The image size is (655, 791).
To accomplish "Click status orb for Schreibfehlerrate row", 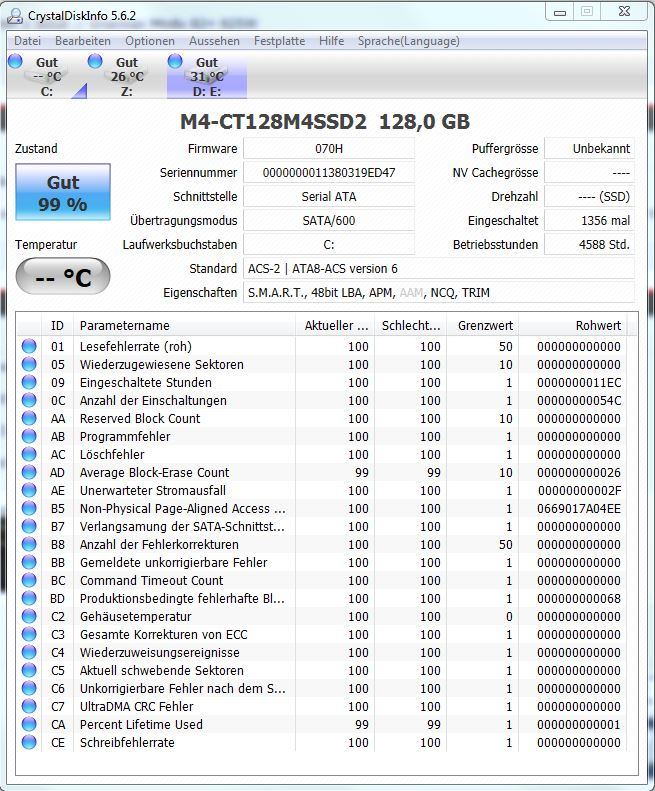I will [x=29, y=742].
